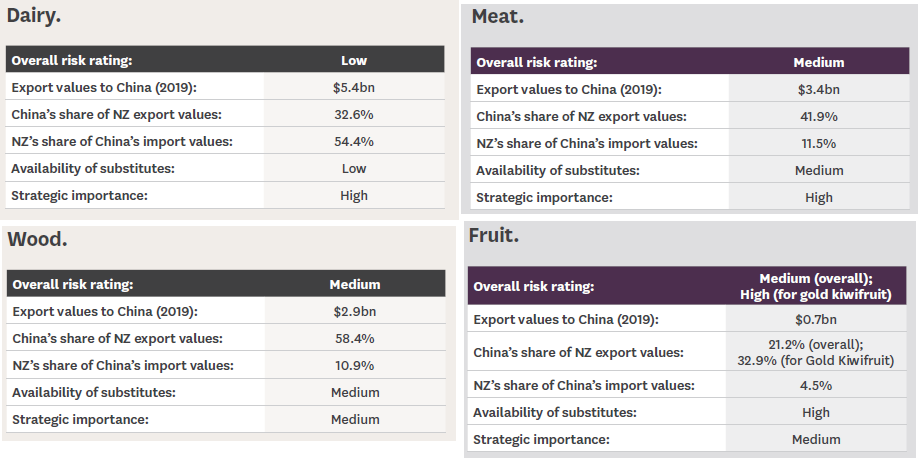Click the 10.9% Wood import share value
Viewport: 922px width, 462px height.
(355, 365)
